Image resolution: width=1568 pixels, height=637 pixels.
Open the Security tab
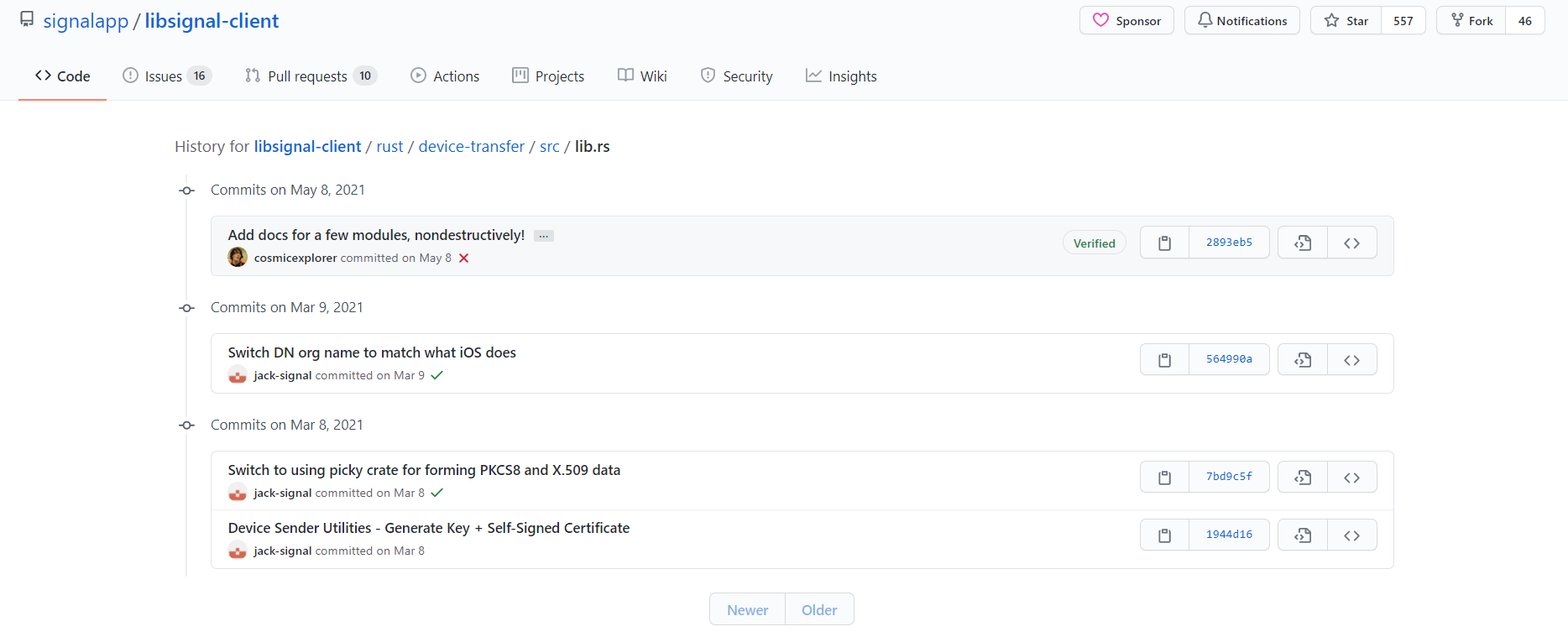[x=736, y=76]
